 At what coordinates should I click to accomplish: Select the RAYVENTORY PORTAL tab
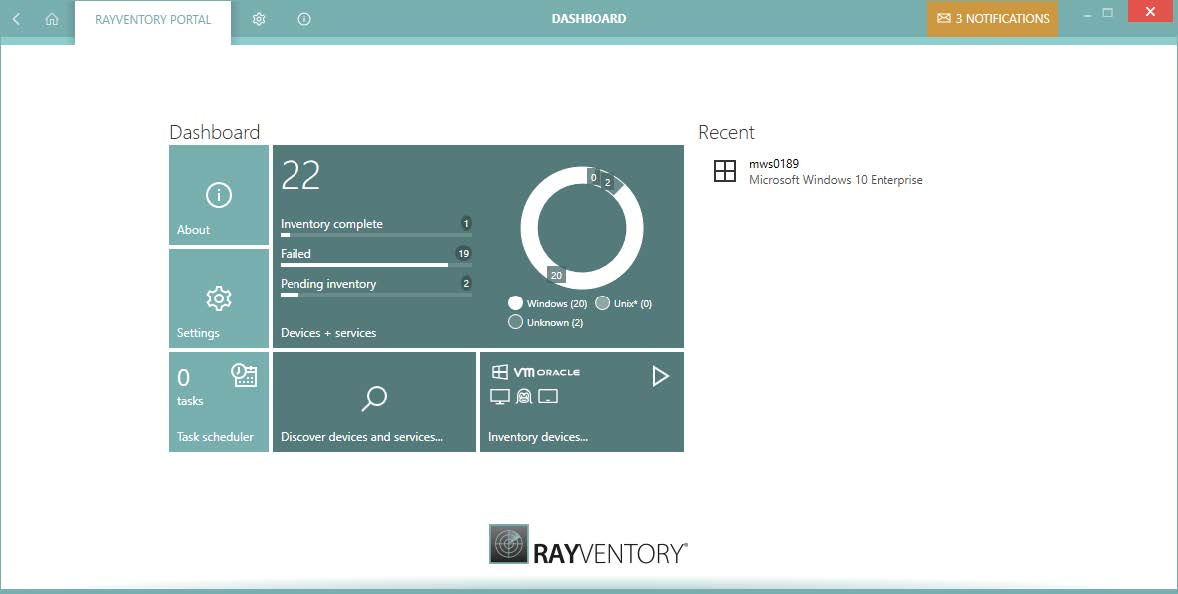click(x=153, y=19)
